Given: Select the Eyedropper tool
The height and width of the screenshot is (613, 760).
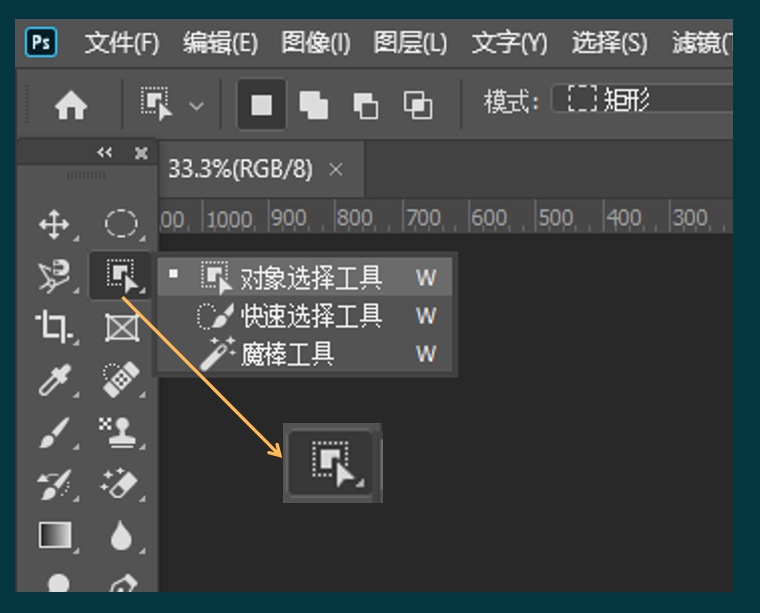Looking at the screenshot, I should click(x=51, y=380).
